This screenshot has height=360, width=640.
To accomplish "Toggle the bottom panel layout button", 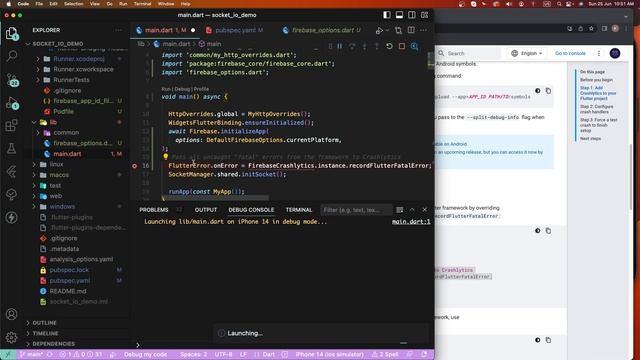I will pyautogui.click(x=399, y=15).
